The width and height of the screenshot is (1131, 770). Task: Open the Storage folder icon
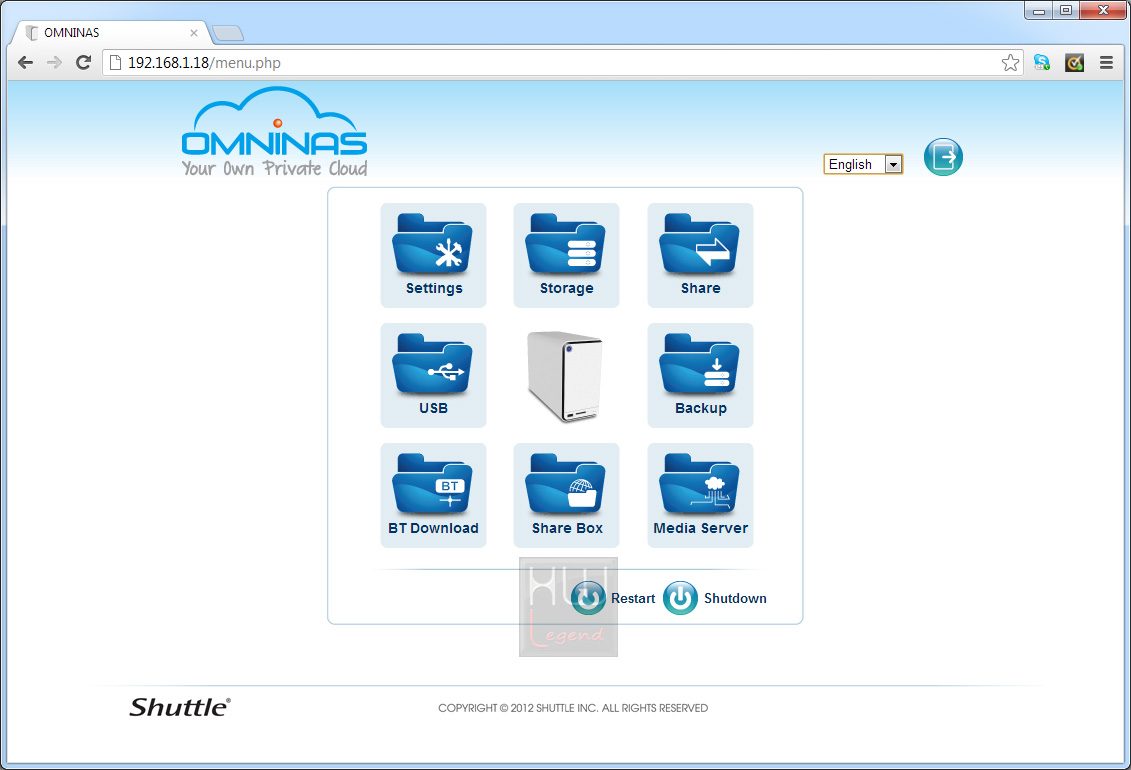pyautogui.click(x=566, y=255)
